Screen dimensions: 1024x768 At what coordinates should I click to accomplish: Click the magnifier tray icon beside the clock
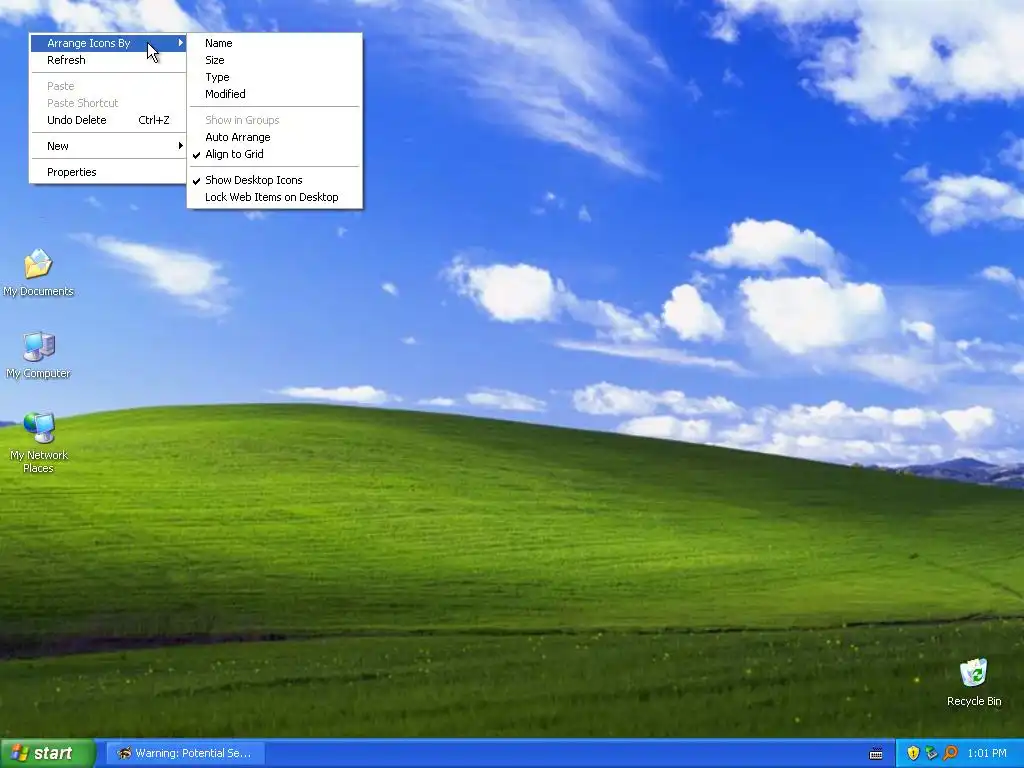[x=950, y=753]
